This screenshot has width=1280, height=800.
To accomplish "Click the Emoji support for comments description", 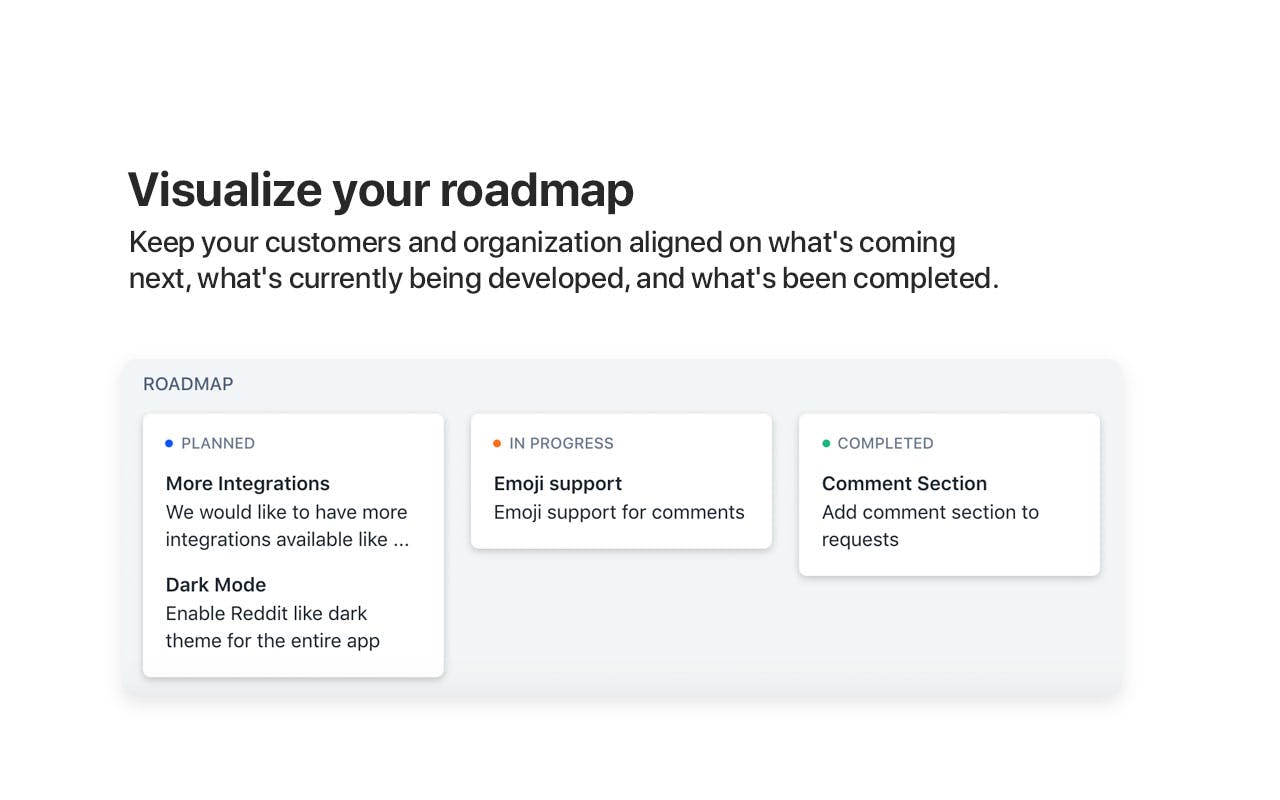I will click(619, 512).
